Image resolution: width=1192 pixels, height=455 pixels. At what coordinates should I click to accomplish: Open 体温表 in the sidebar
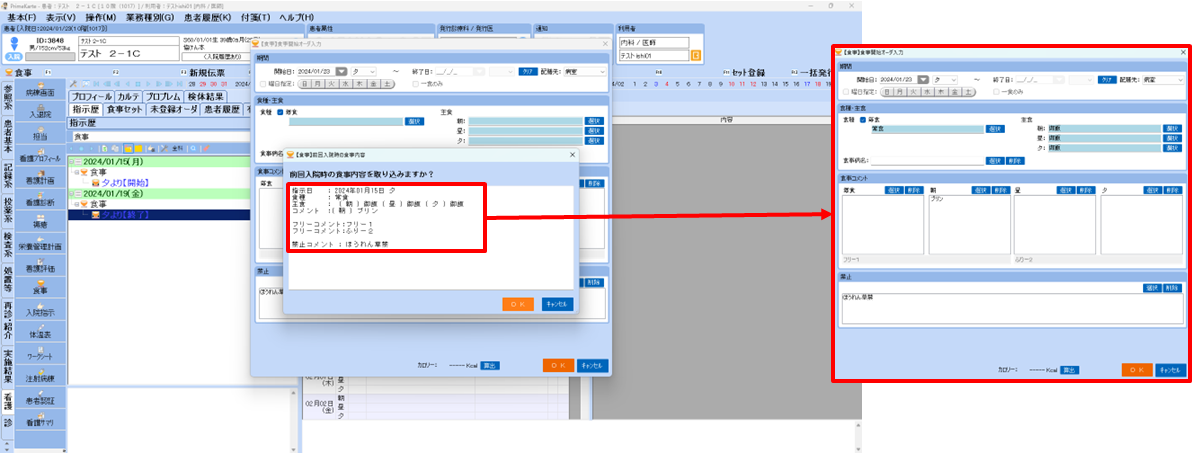click(x=40, y=330)
